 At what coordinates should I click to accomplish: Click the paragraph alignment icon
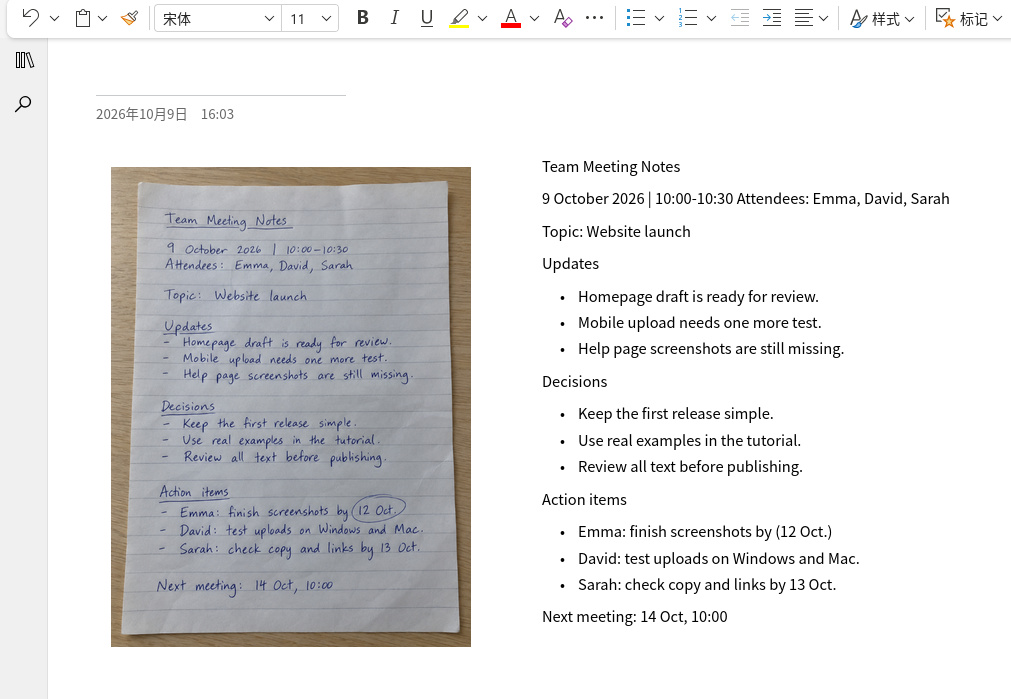pos(803,18)
